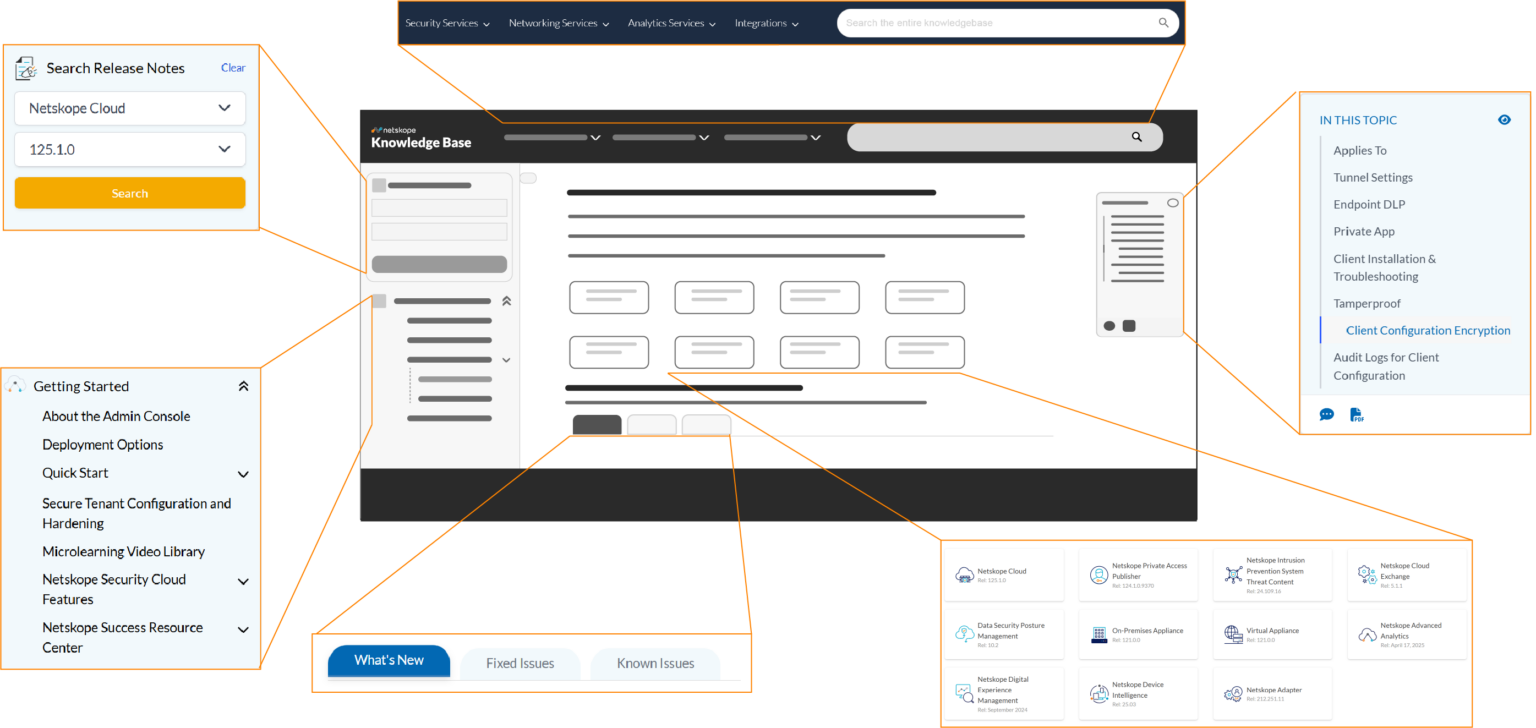The height and width of the screenshot is (728, 1536).
Task: Open the Networking Services menu
Action: (558, 22)
